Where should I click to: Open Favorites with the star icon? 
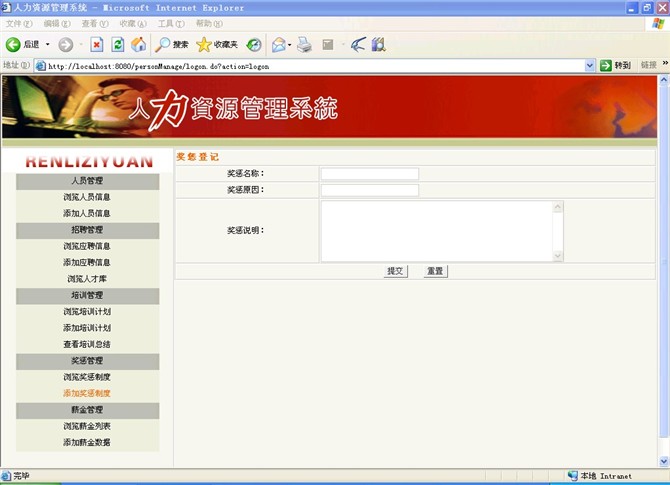point(217,44)
